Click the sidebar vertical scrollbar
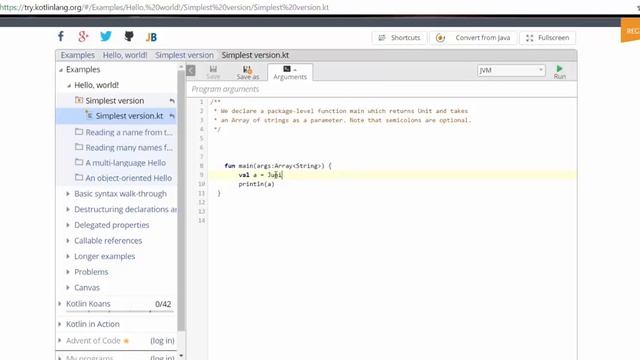The height and width of the screenshot is (360, 640). click(181, 200)
